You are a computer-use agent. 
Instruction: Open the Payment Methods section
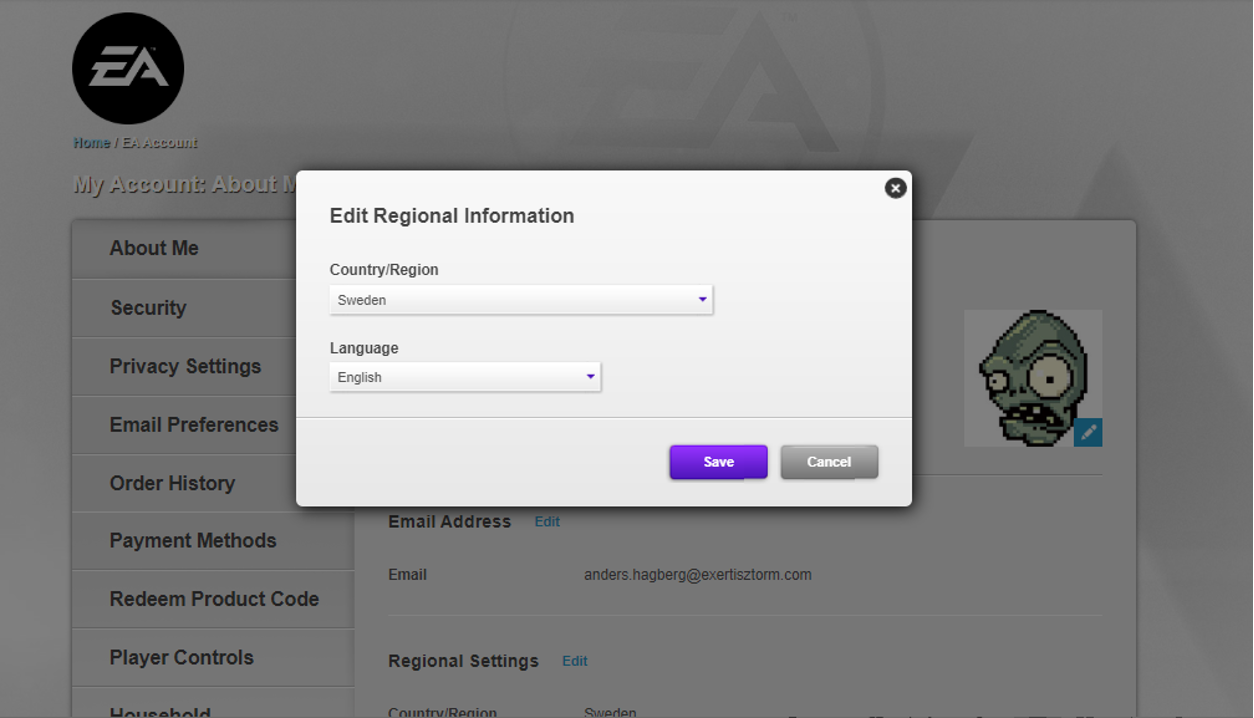[193, 541]
